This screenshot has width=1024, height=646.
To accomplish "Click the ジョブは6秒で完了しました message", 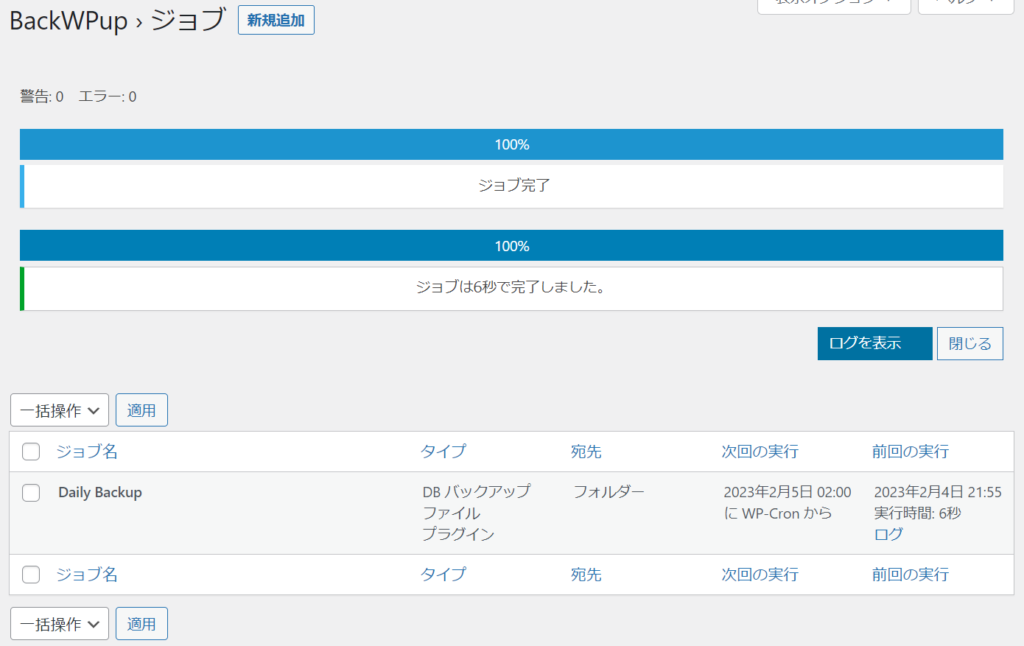I will 511,287.
